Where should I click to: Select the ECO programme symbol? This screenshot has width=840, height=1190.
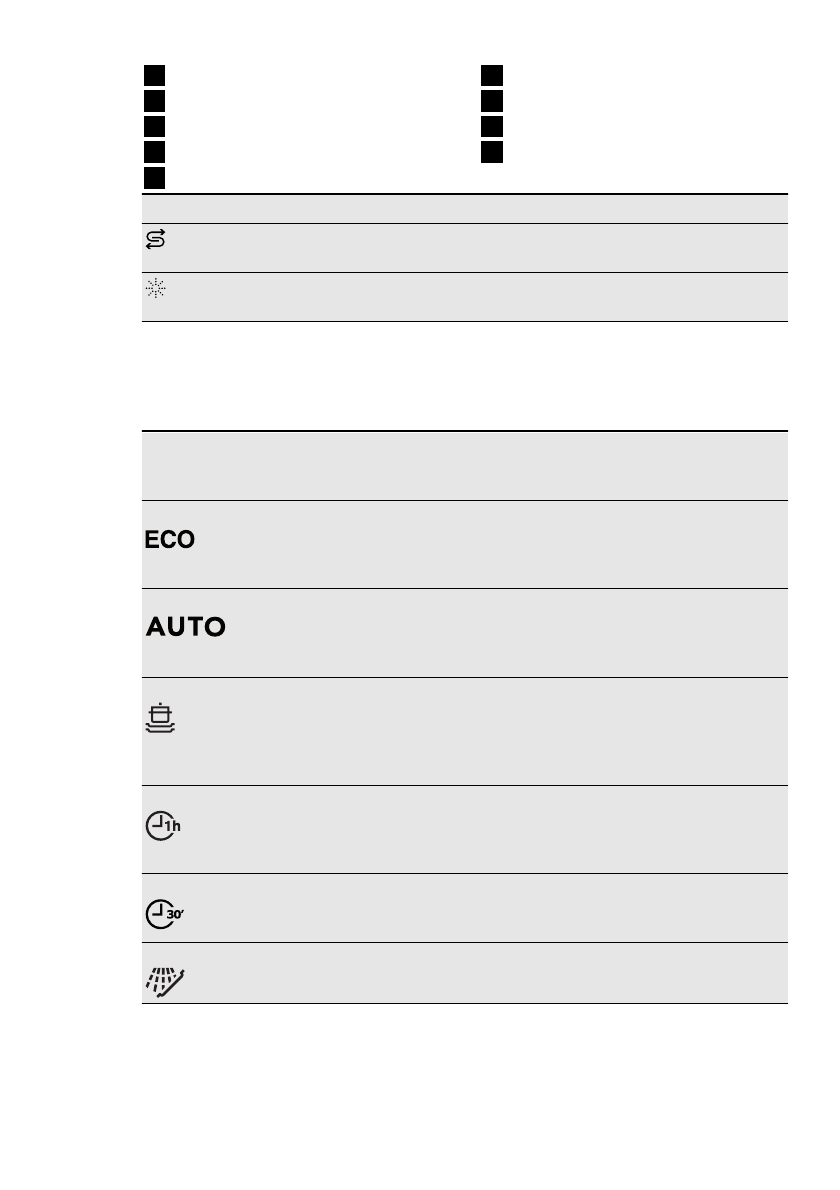(x=169, y=539)
